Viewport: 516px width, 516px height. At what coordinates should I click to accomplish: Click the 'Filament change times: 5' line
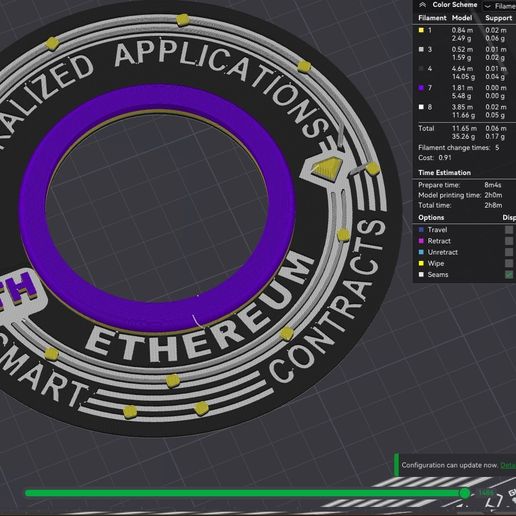point(459,148)
